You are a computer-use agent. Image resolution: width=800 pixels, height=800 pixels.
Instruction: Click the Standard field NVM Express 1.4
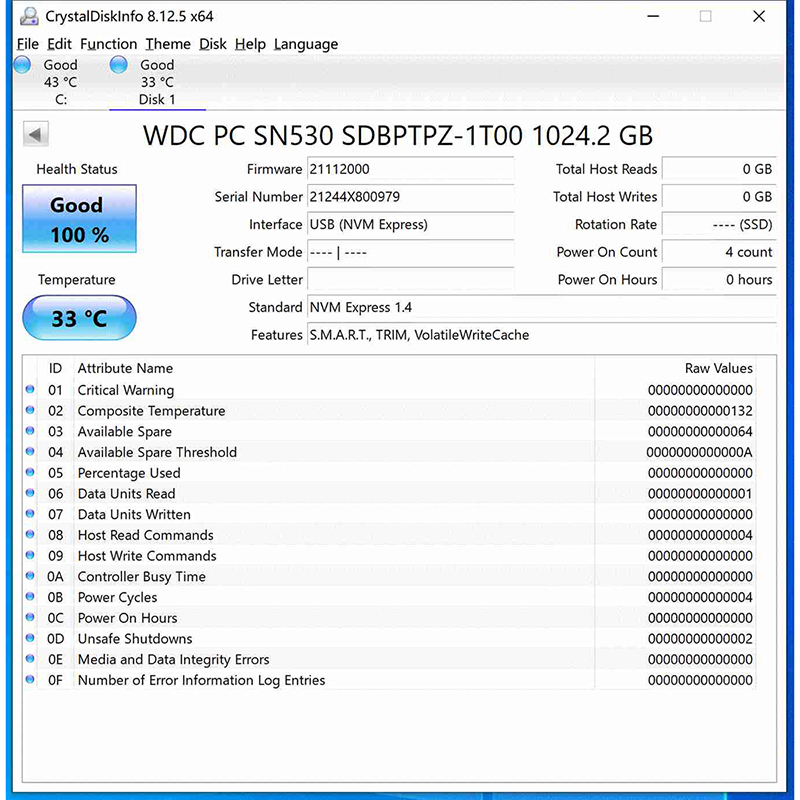tap(542, 307)
